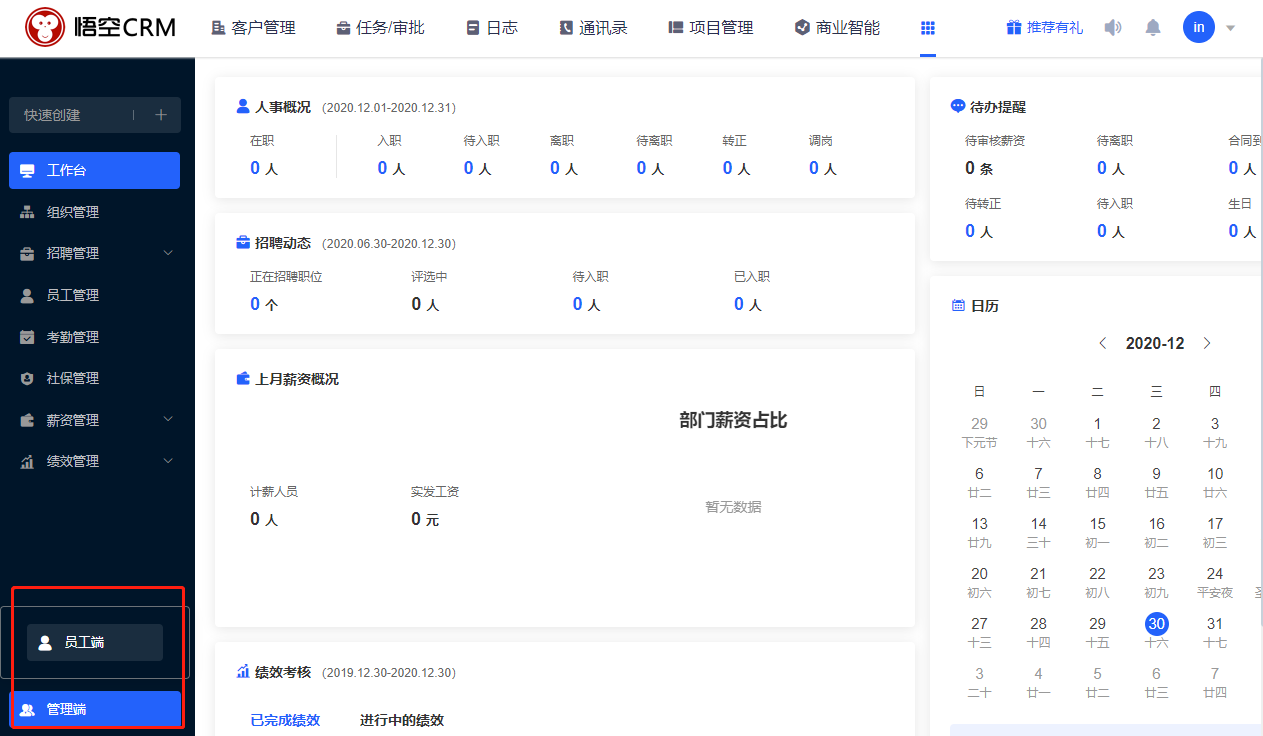The image size is (1263, 736).
Task: Select December 1 on the calendar
Action: (x=1097, y=432)
